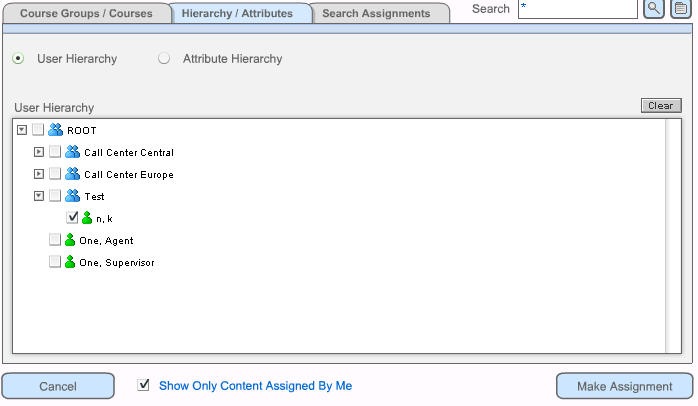Check the One, Supervisor checkbox

[55, 262]
